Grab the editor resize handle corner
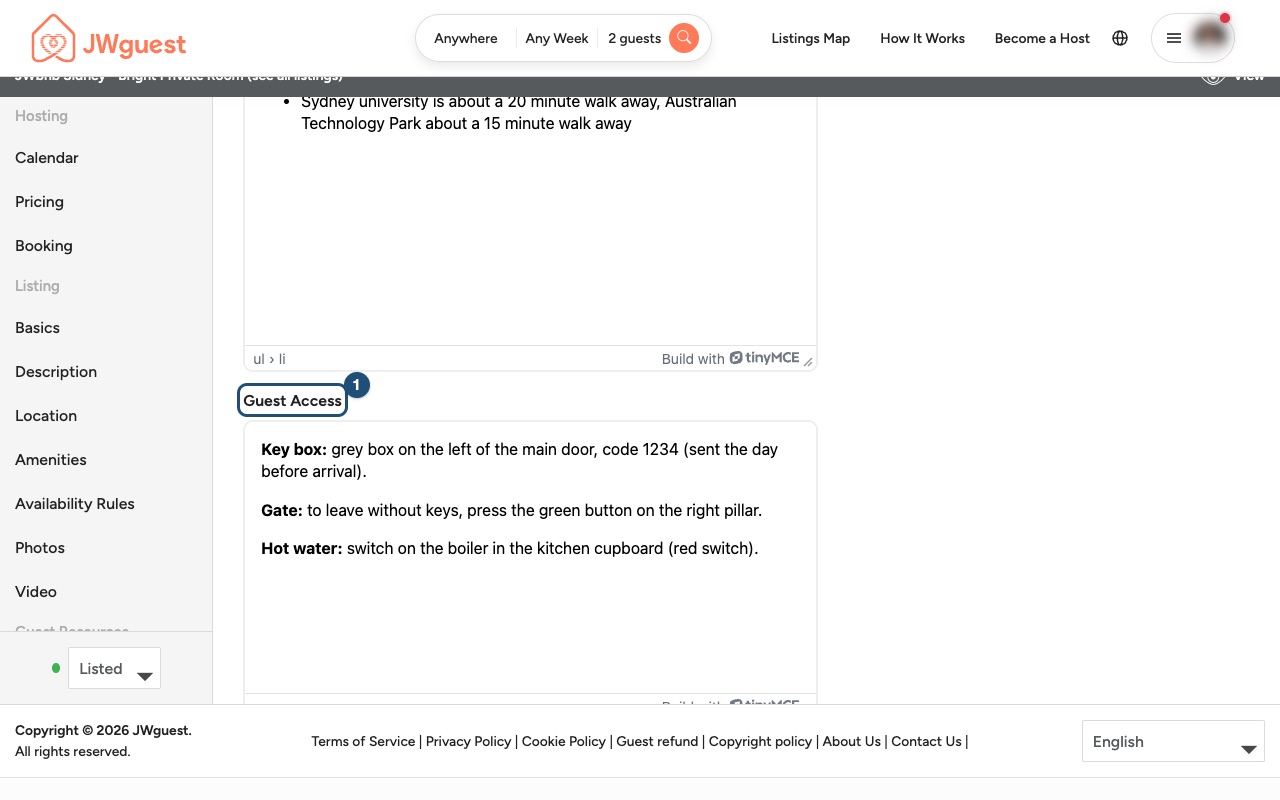This screenshot has width=1280, height=800. click(x=808, y=361)
